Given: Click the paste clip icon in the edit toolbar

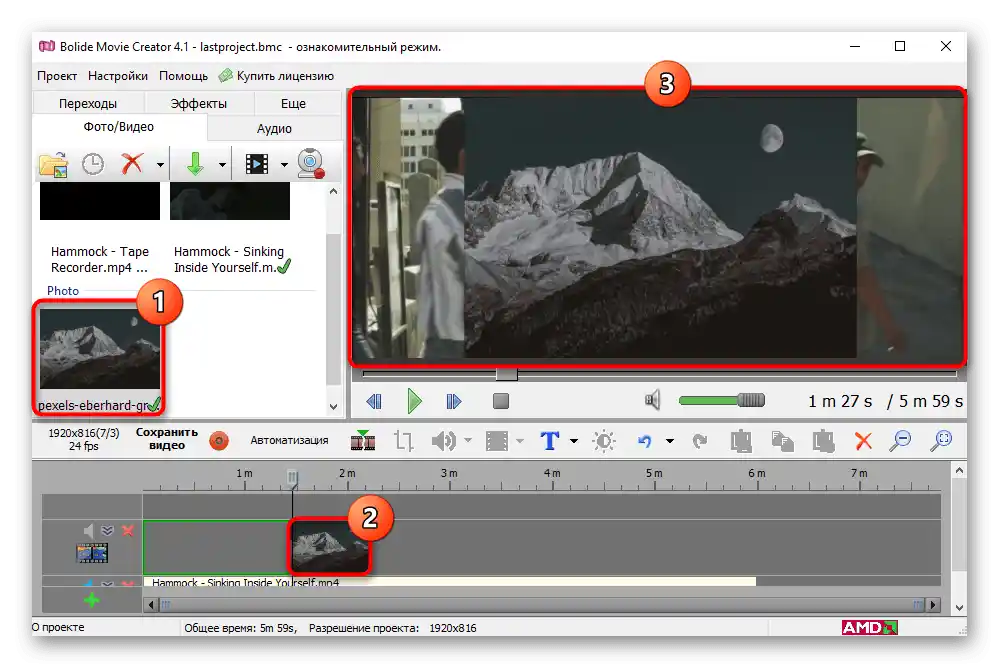Looking at the screenshot, I should coord(823,440).
